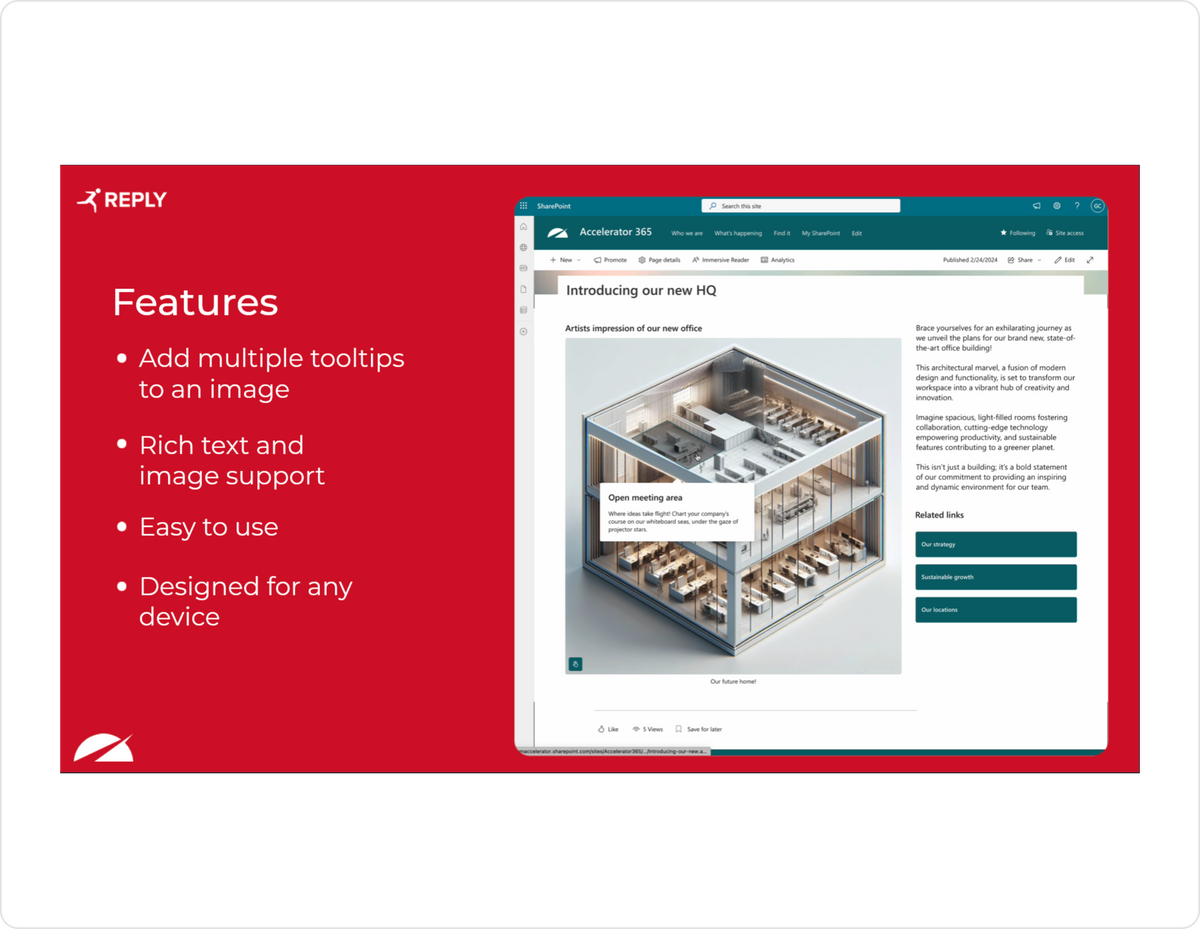Click the Immersive Reader icon
Image resolution: width=1200 pixels, height=929 pixels.
tap(721, 260)
